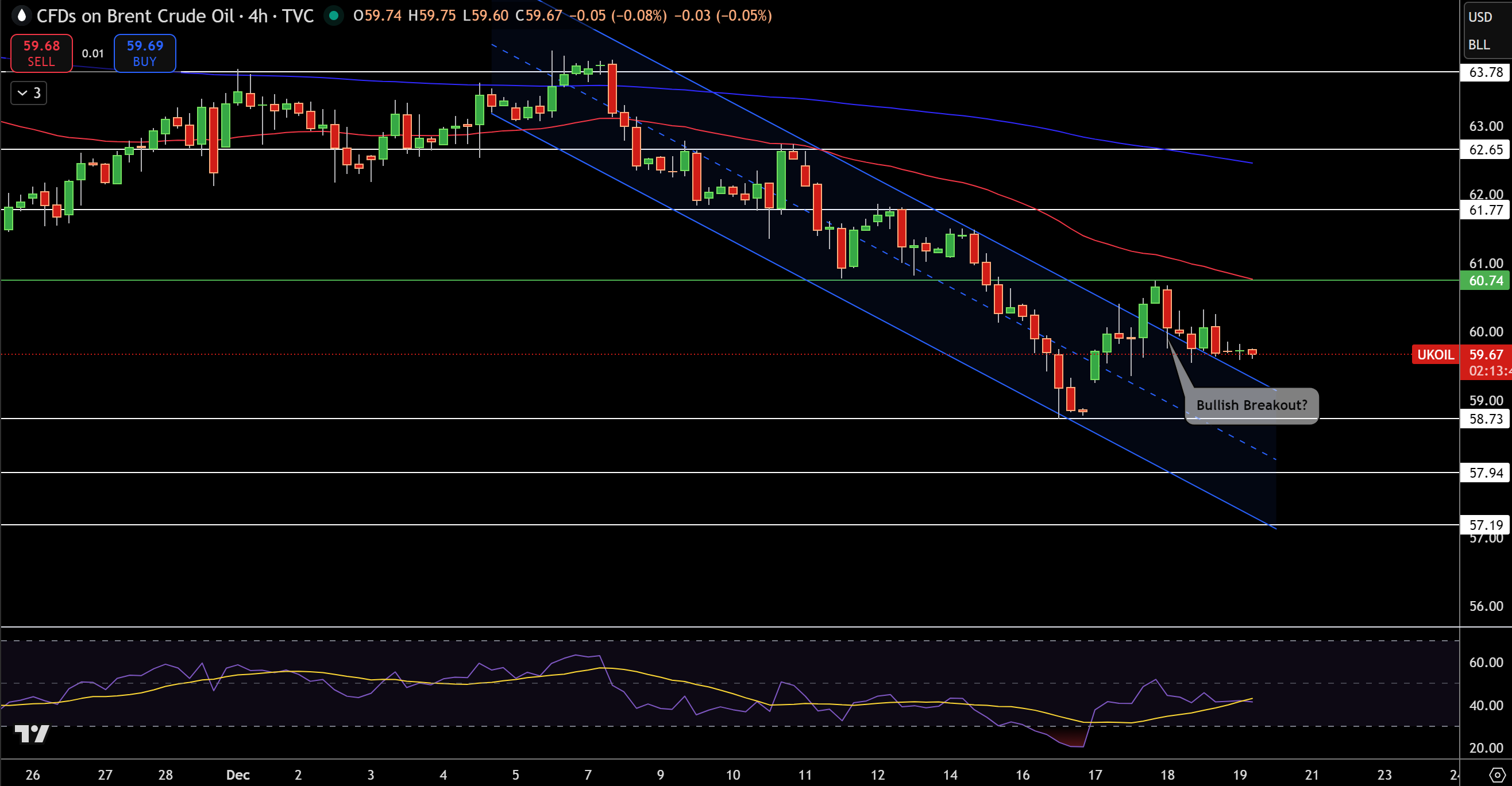Image resolution: width=1512 pixels, height=786 pixels.
Task: Click the Dec date on time axis
Action: pyautogui.click(x=238, y=775)
